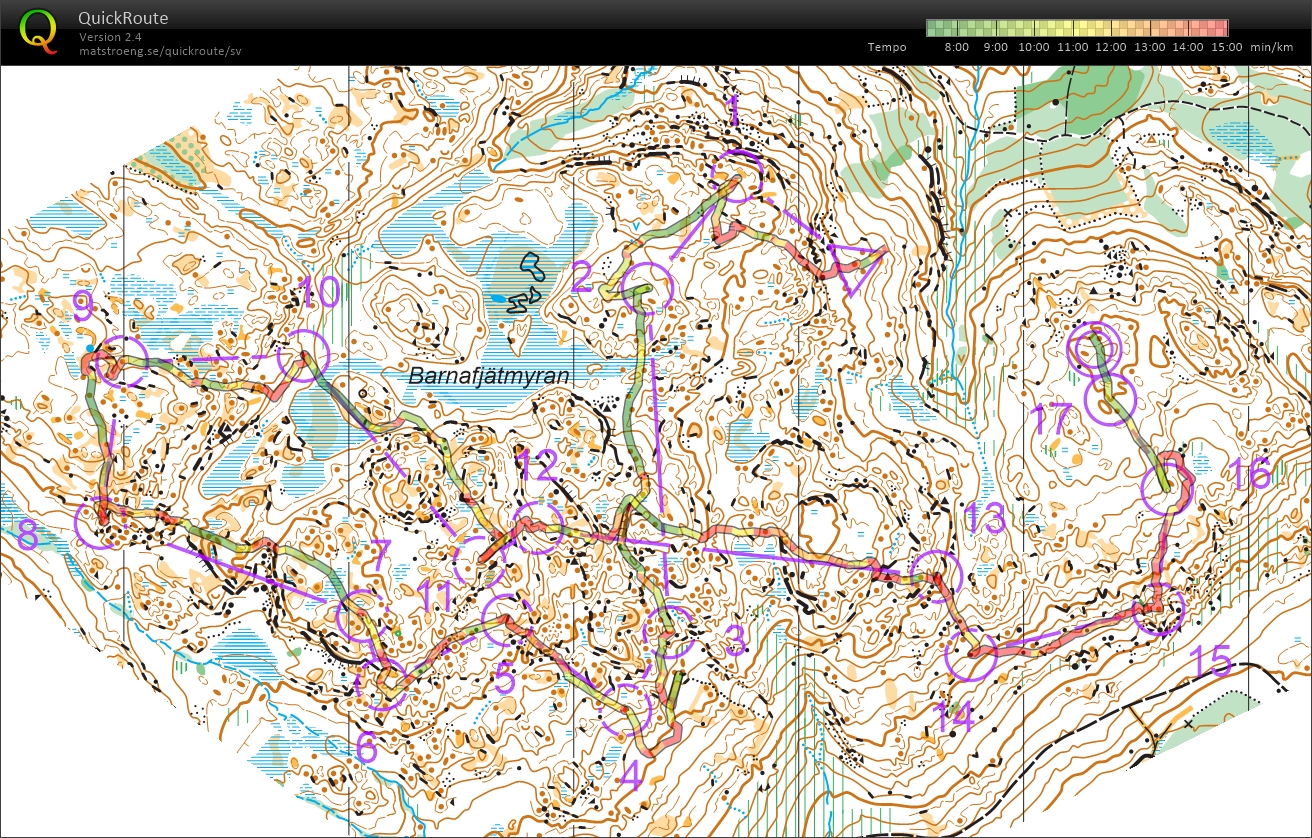The width and height of the screenshot is (1312, 838).
Task: Select the 15:00 mark on the tempo scale
Action: point(1226,47)
